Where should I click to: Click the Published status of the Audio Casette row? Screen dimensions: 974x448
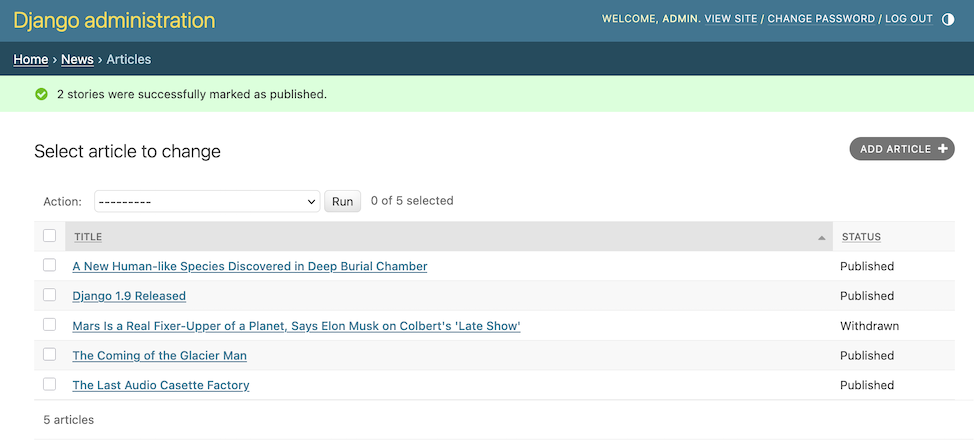867,385
